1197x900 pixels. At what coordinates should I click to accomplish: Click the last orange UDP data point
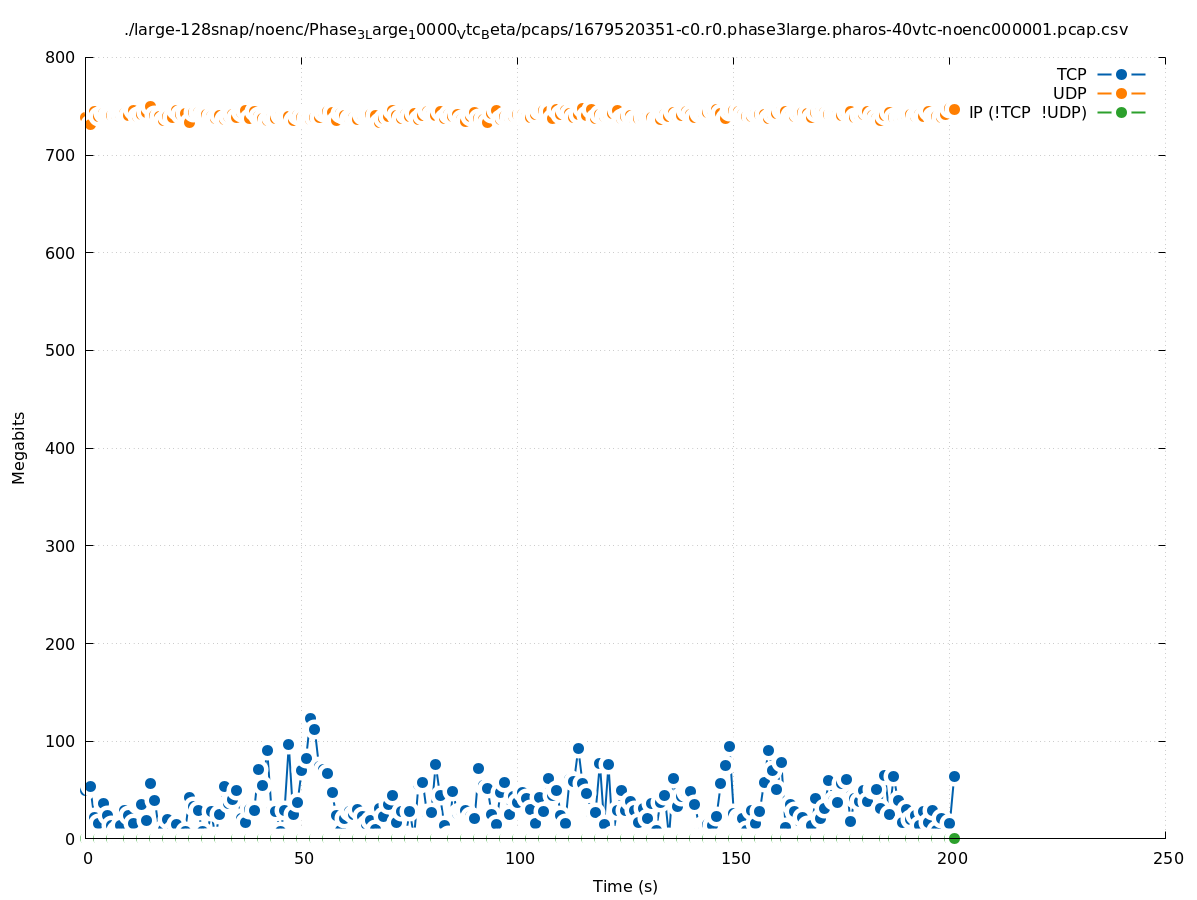[954, 109]
